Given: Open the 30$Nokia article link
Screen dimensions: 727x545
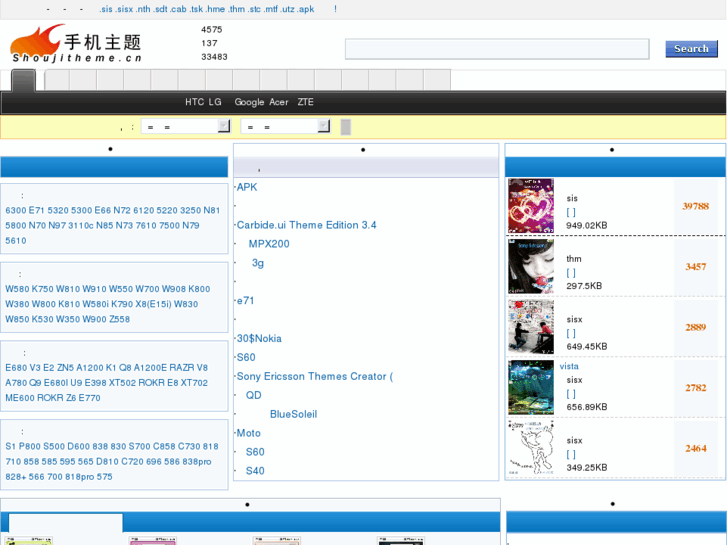Looking at the screenshot, I should coord(259,339).
